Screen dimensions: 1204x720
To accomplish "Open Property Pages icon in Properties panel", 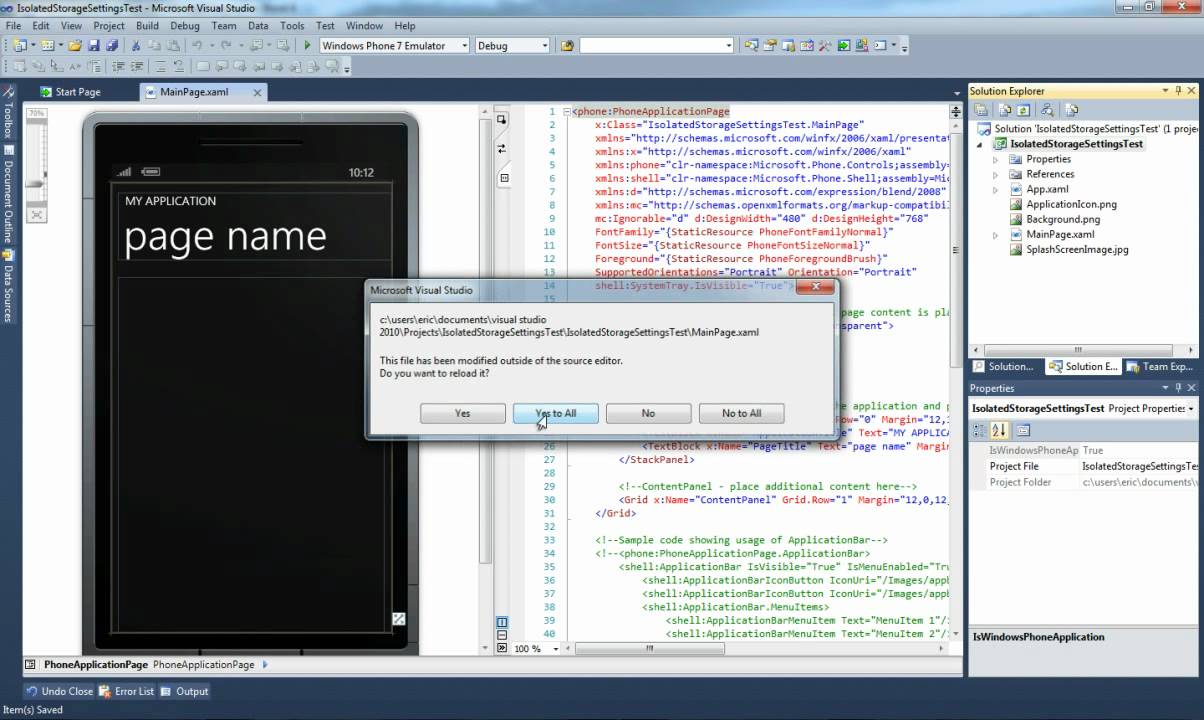I will click(1023, 431).
